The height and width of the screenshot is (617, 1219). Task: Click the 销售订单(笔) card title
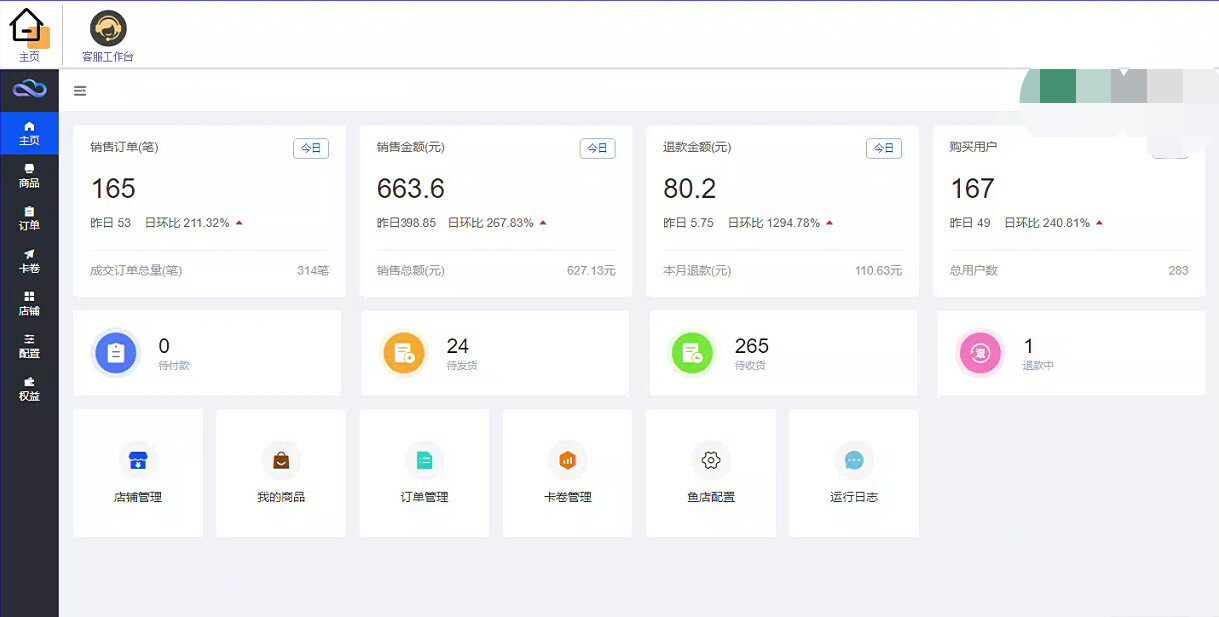coord(124,147)
